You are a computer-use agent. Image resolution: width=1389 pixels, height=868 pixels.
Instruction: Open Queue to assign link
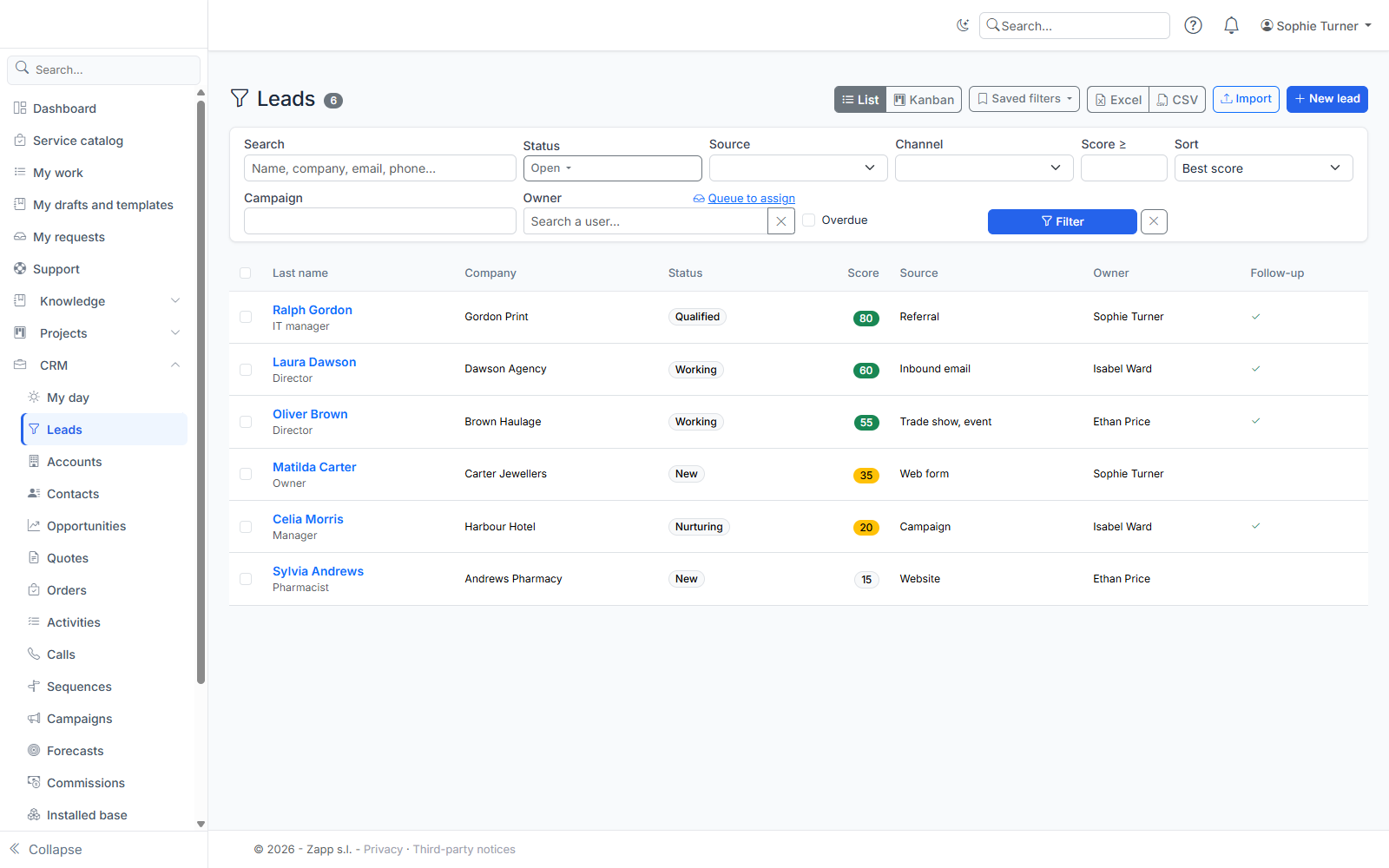click(x=751, y=199)
